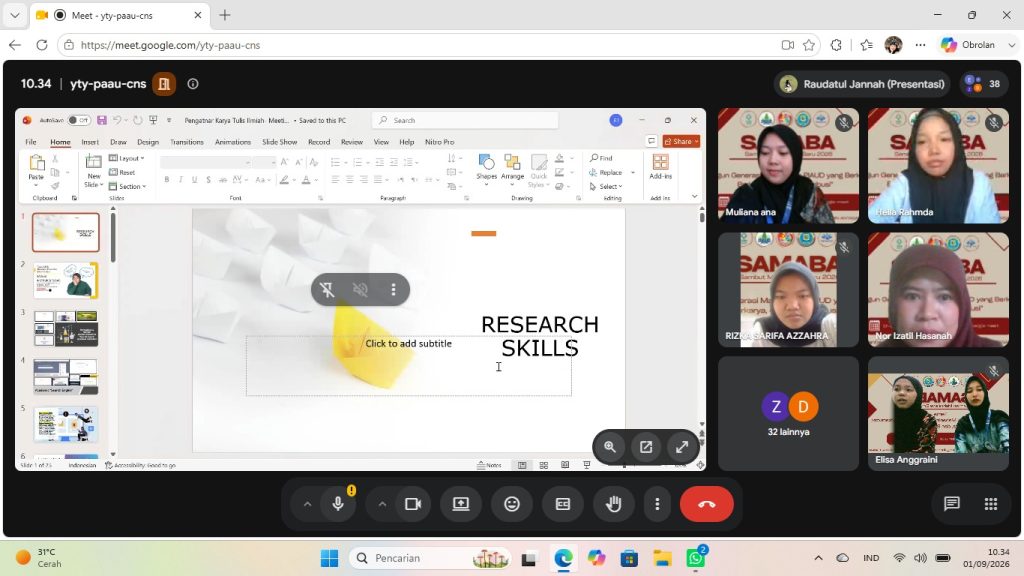Screen dimensions: 1024x576
Task: Raise hand in the meeting
Action: [613, 504]
